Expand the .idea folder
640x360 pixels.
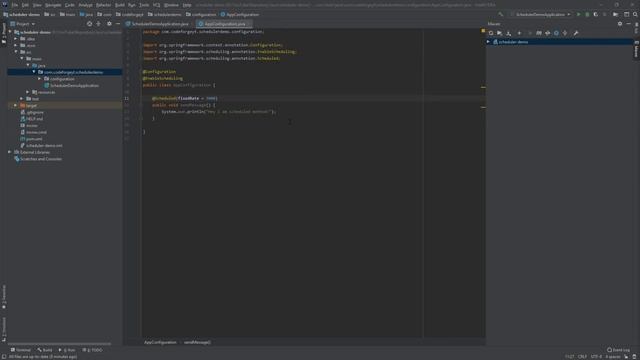tap(16, 39)
